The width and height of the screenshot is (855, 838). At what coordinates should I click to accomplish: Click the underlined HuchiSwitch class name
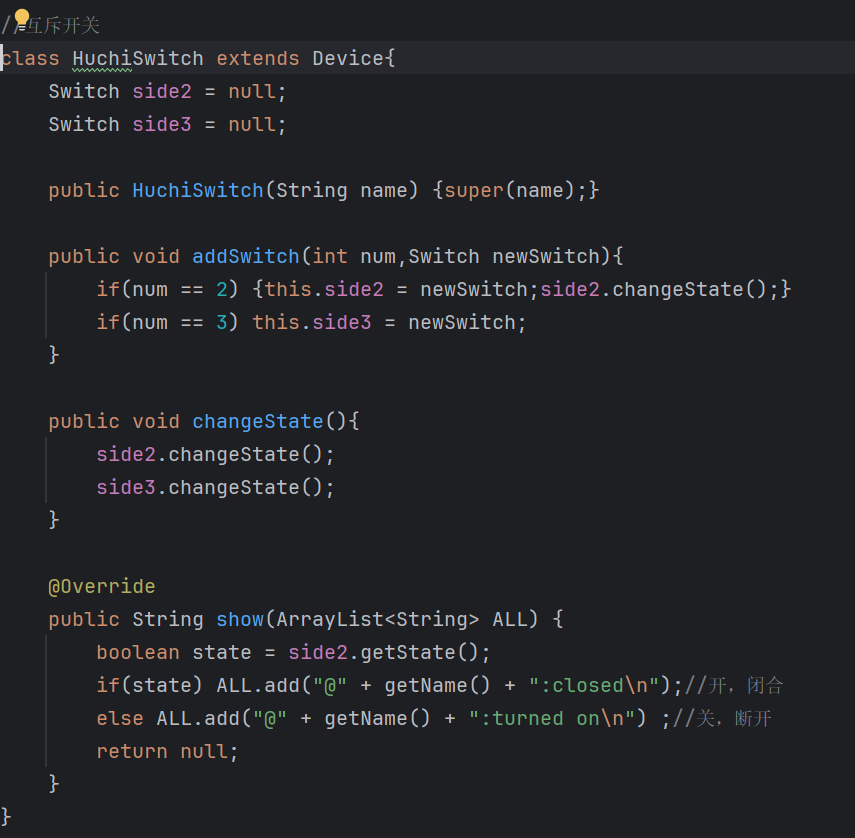click(137, 58)
